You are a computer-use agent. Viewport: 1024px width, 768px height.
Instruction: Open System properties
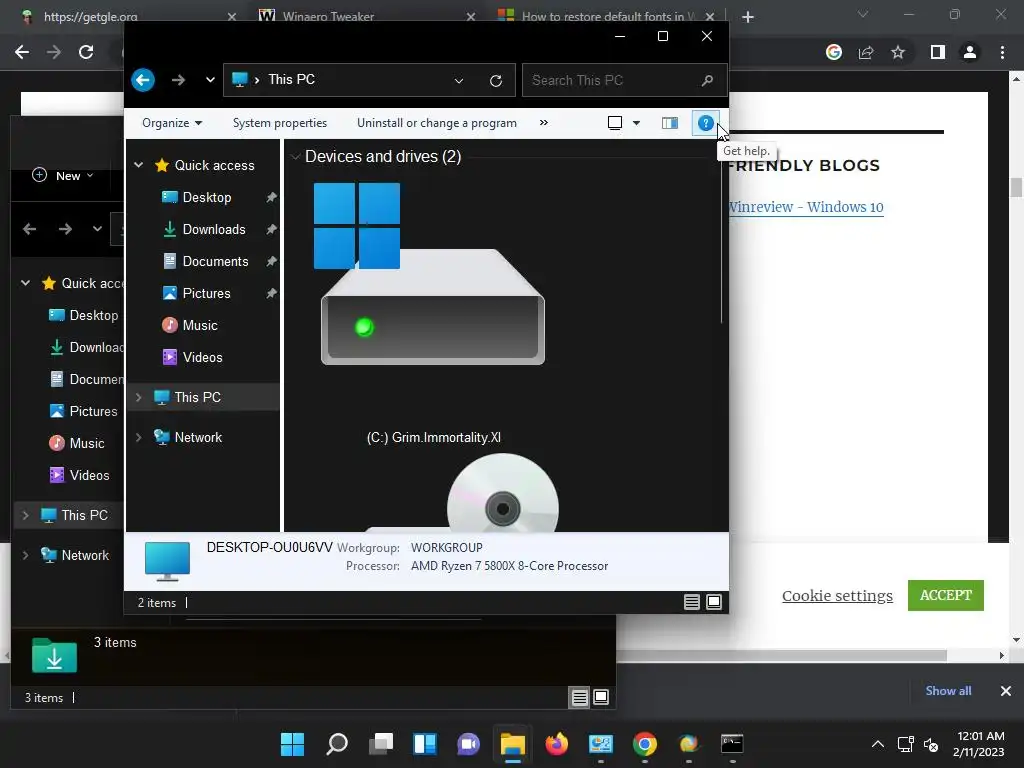click(x=280, y=123)
